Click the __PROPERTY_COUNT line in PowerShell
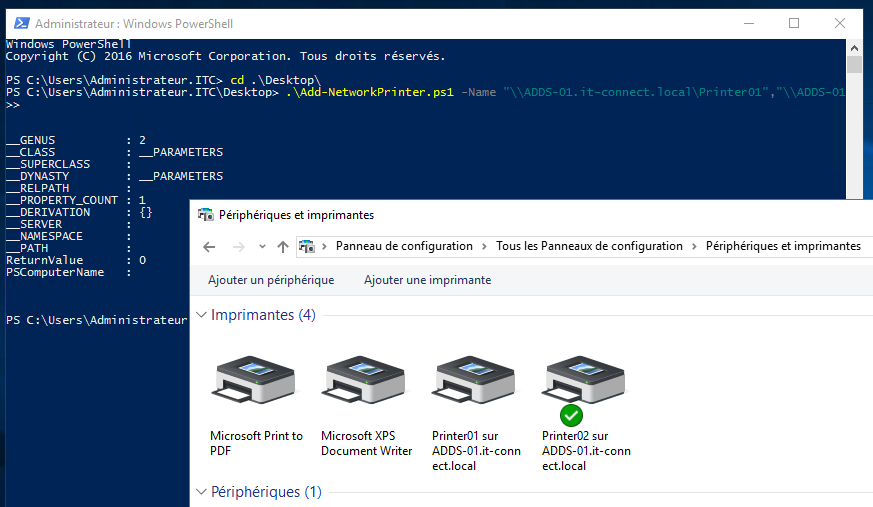The height and width of the screenshot is (507, 873). pos(76,200)
